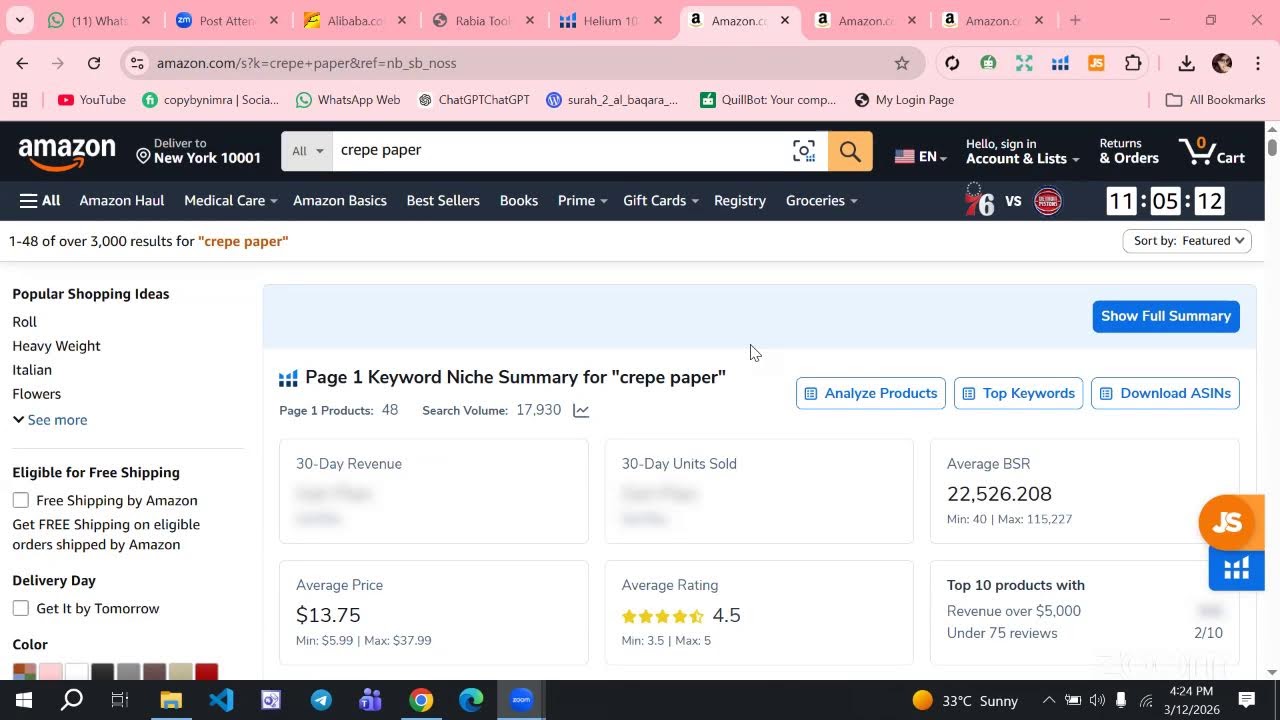Click Top Keywords button
Image resolution: width=1280 pixels, height=720 pixels.
click(1019, 394)
